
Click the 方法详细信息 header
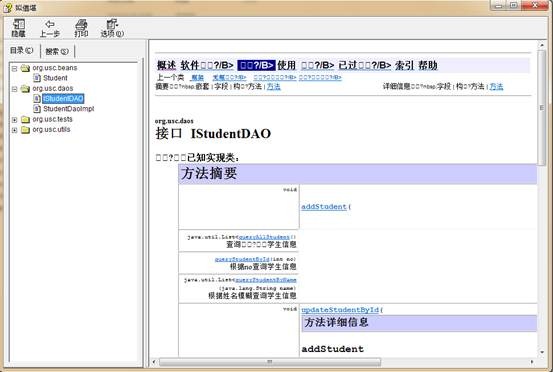[x=419, y=323]
